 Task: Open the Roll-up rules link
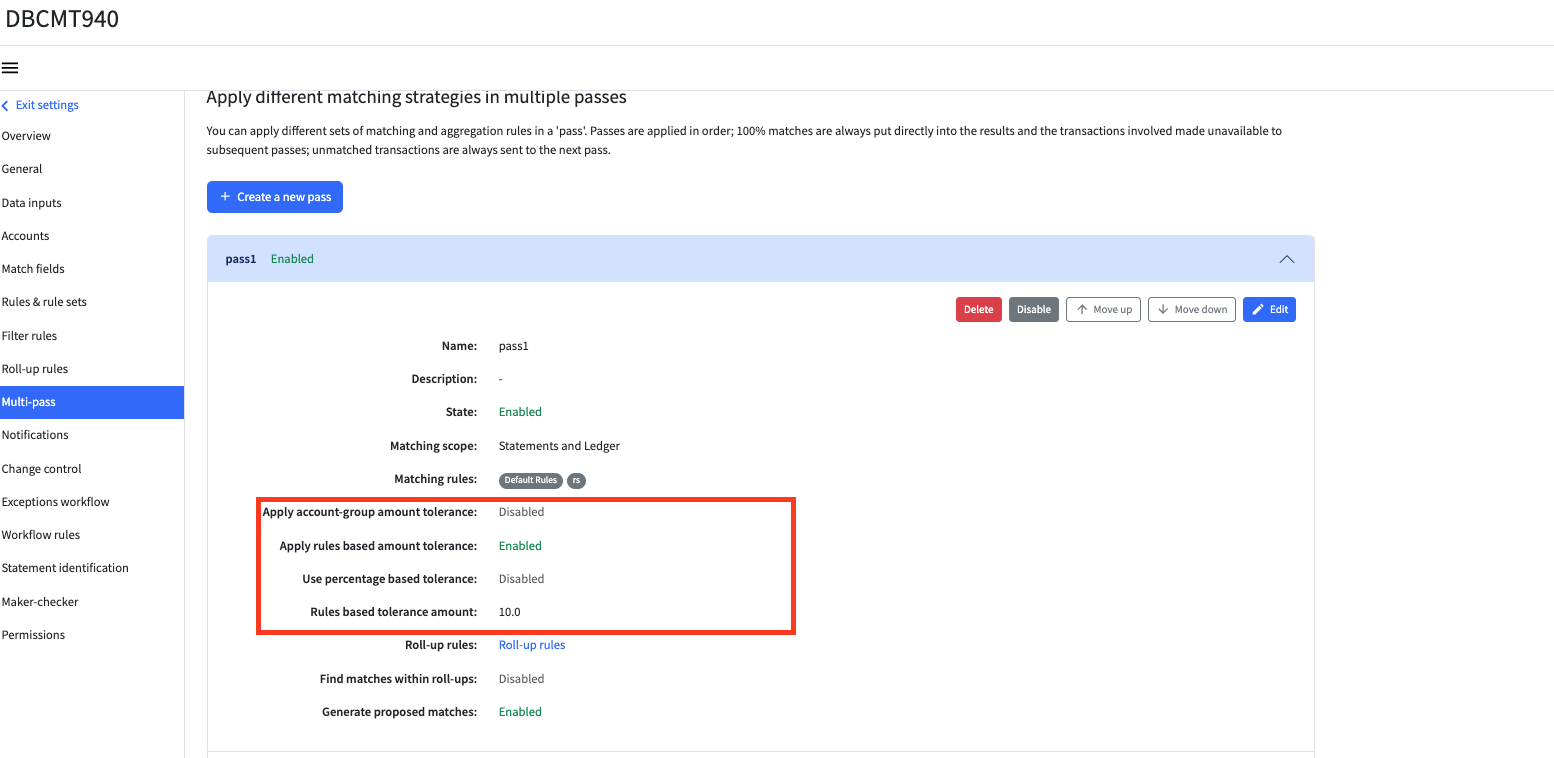pos(532,644)
